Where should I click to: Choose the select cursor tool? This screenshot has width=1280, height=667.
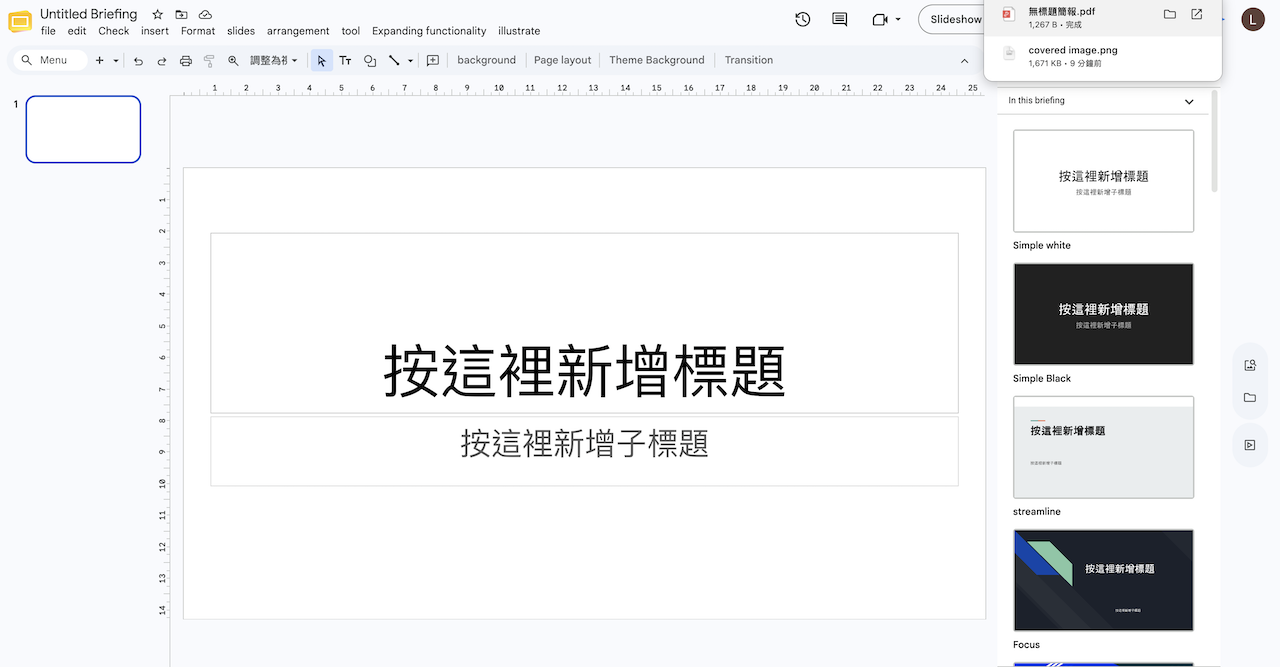321,60
